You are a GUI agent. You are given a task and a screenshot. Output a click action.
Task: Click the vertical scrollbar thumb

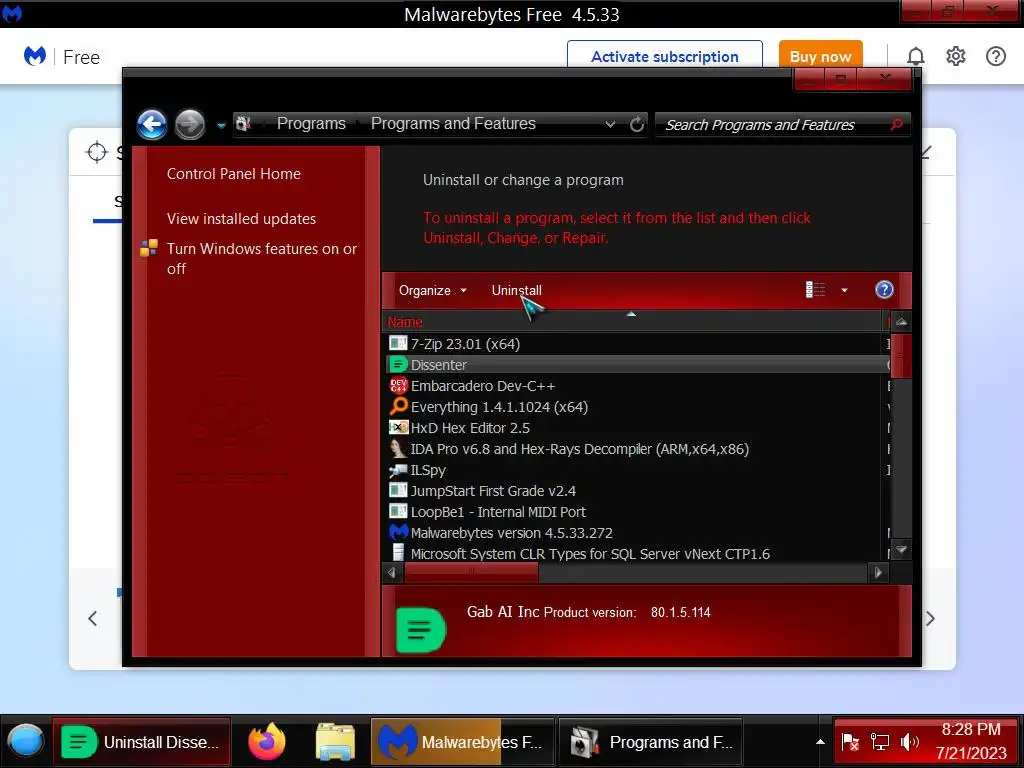pyautogui.click(x=901, y=355)
